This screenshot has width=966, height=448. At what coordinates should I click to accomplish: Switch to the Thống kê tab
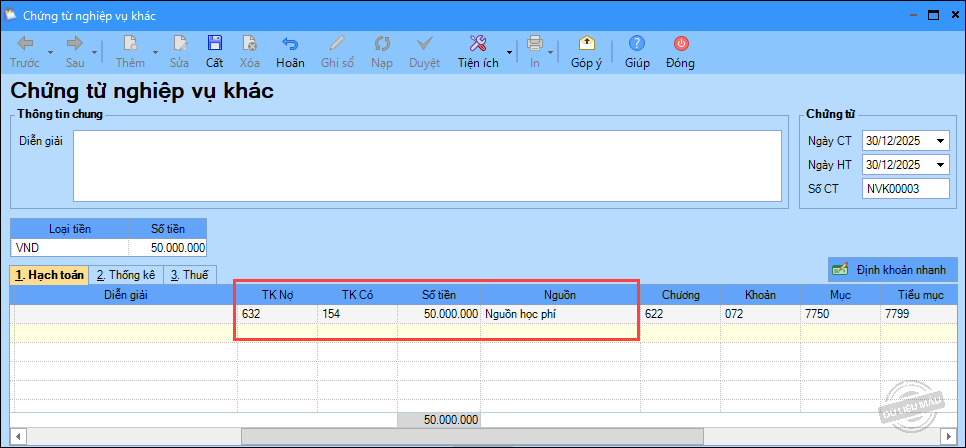[126, 275]
